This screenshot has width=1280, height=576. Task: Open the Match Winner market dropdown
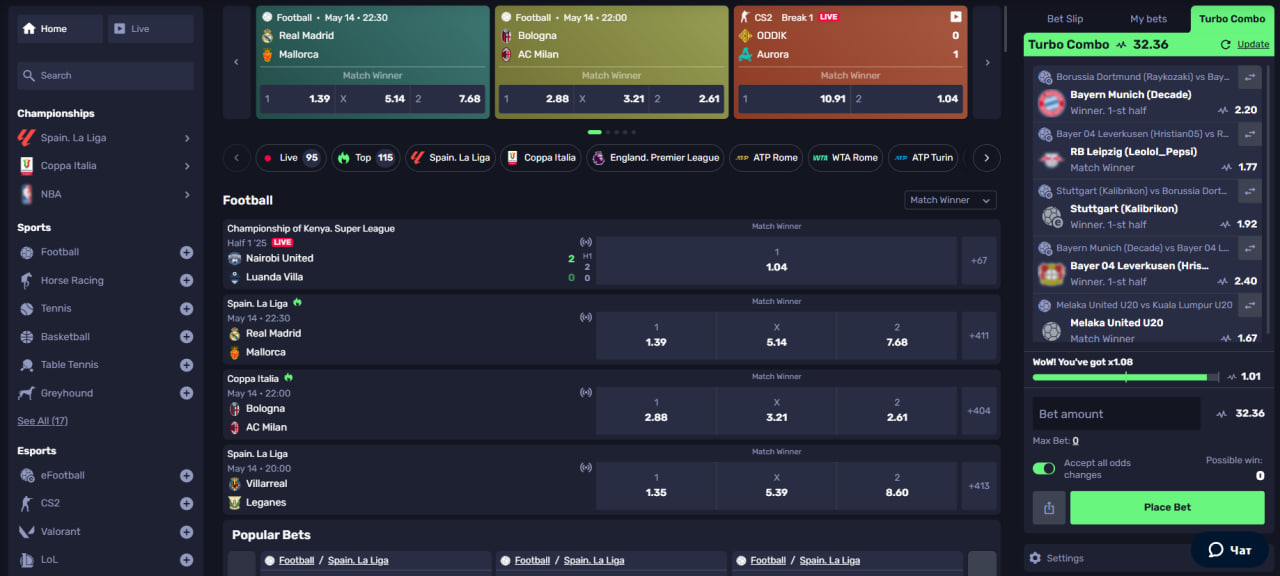click(x=950, y=200)
